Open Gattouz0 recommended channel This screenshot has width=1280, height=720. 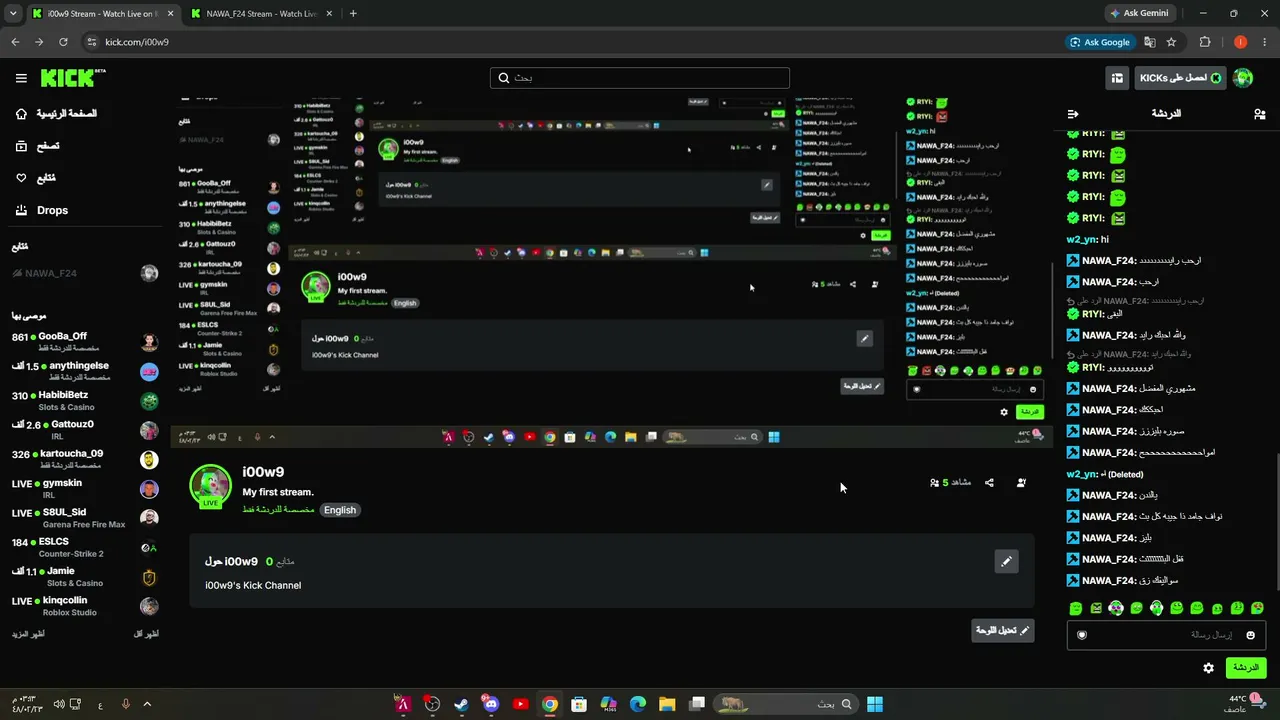coord(85,430)
